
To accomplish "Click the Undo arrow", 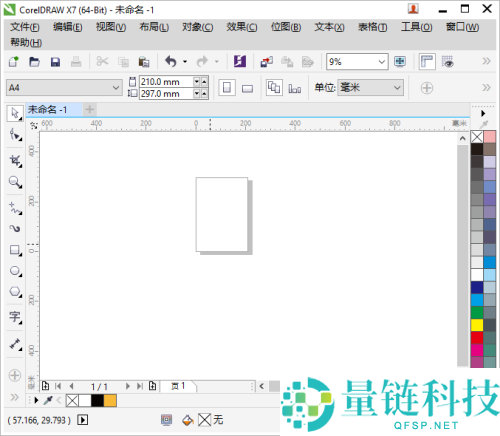I will coord(171,62).
